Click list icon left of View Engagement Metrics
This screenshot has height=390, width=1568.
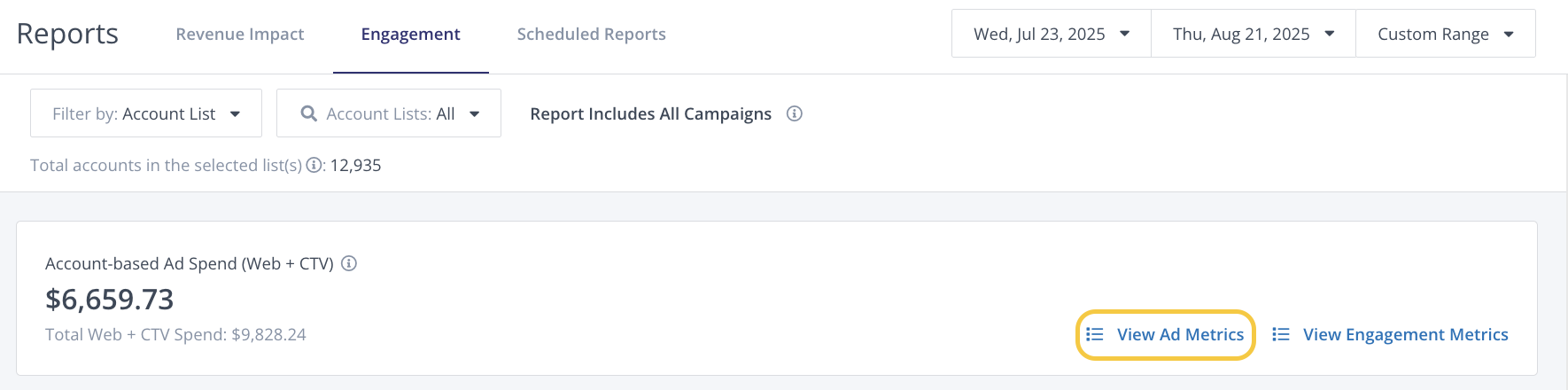[1281, 334]
